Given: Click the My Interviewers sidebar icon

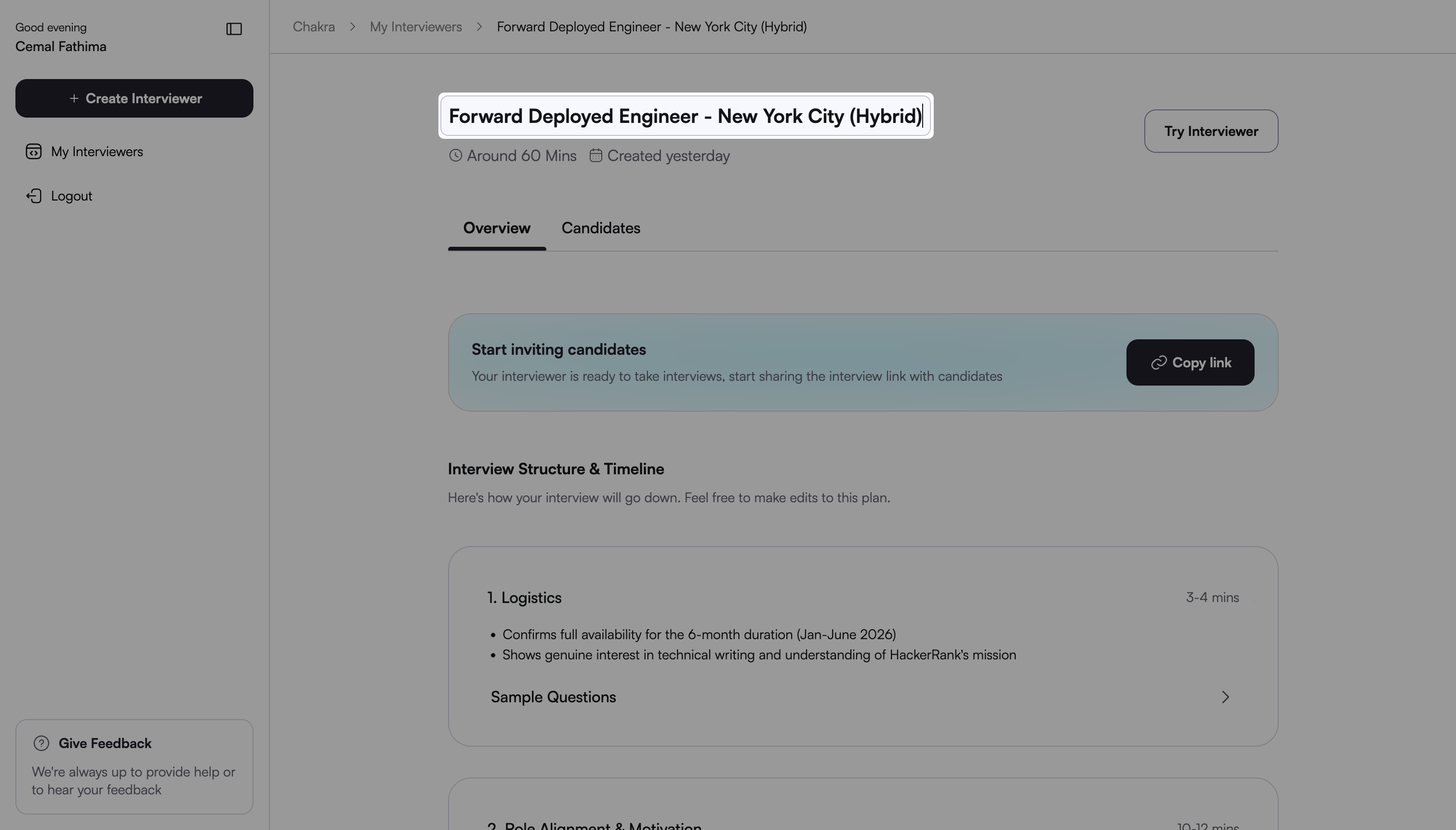Looking at the screenshot, I should (x=34, y=152).
